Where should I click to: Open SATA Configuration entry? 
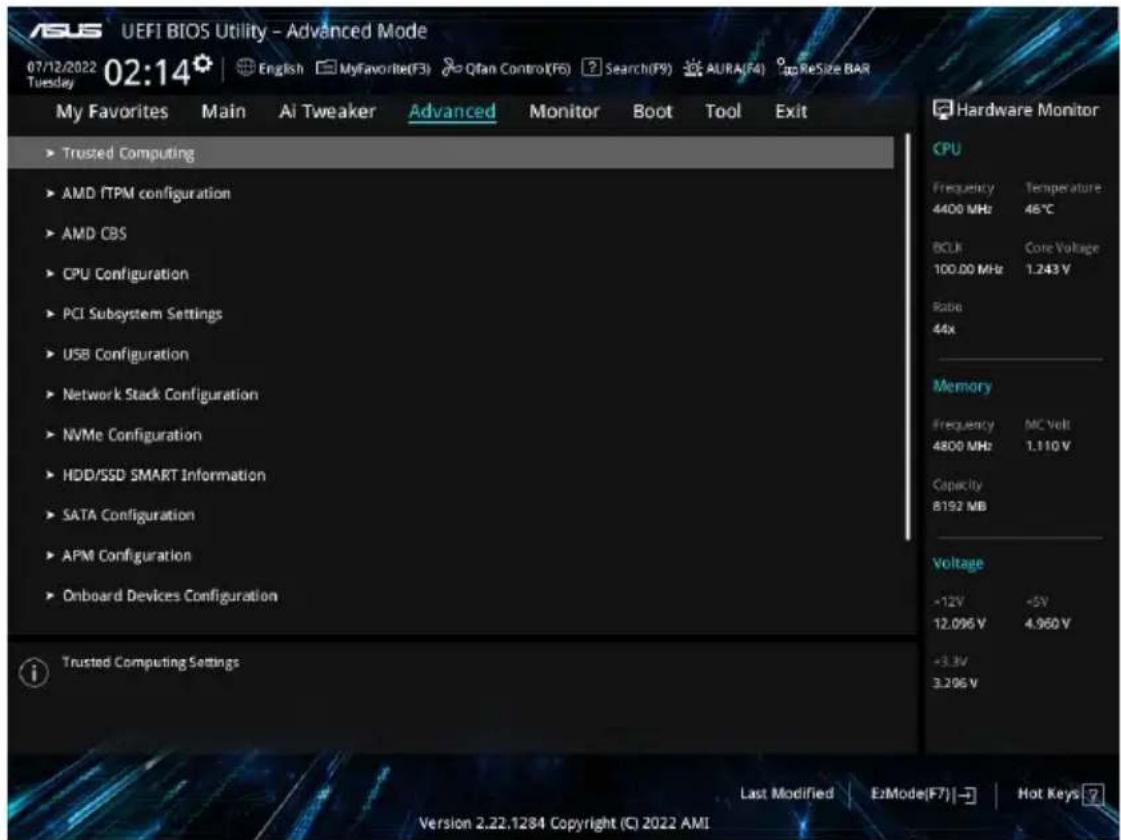(128, 515)
